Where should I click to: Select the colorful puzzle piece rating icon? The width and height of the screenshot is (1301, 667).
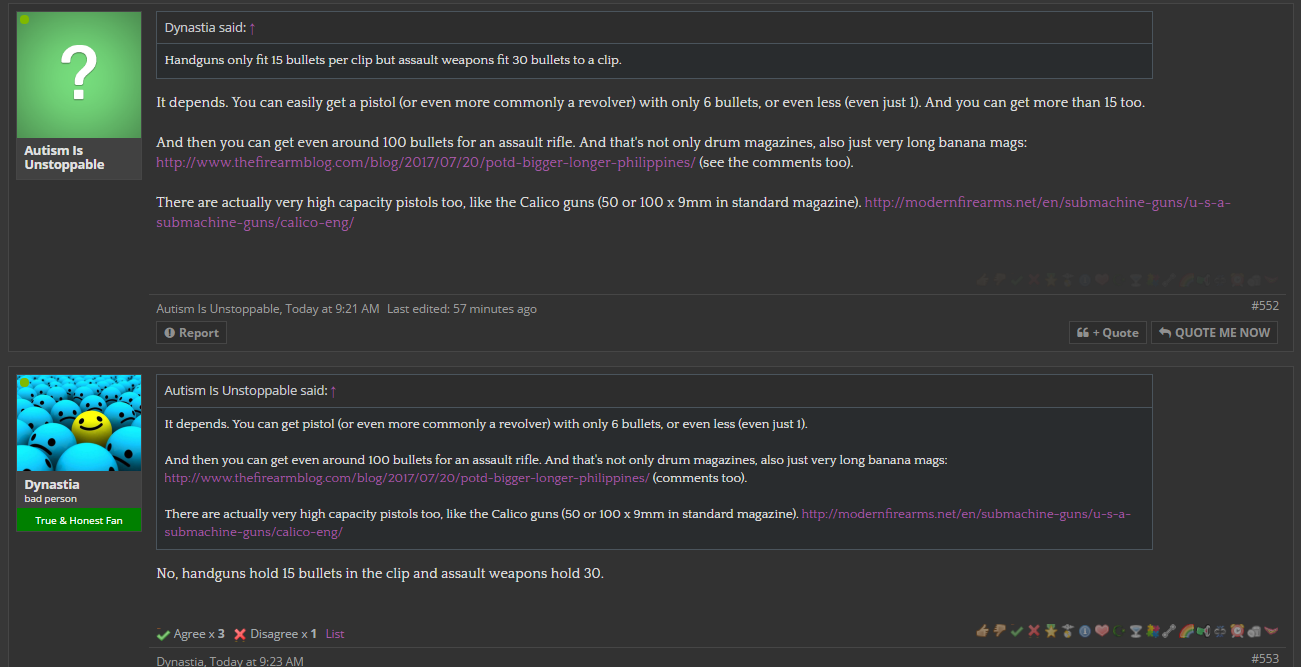[x=1153, y=631]
